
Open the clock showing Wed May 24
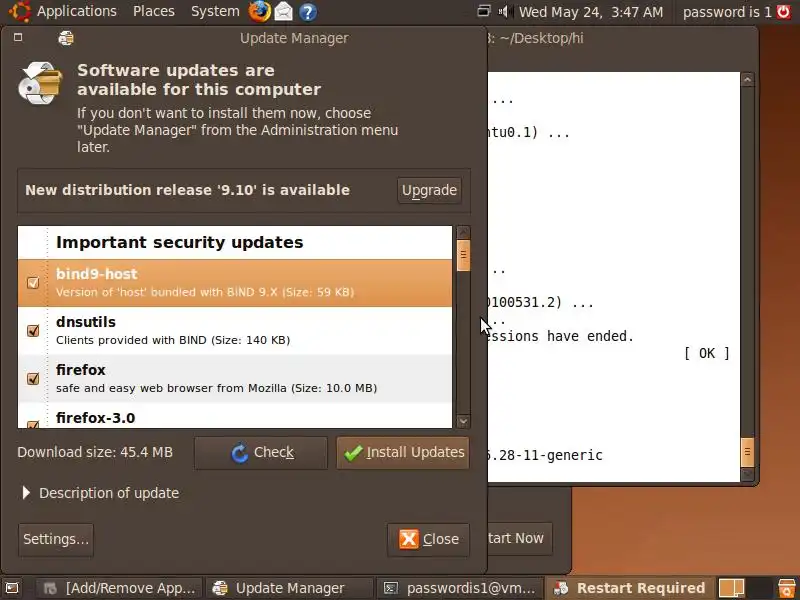click(x=591, y=12)
